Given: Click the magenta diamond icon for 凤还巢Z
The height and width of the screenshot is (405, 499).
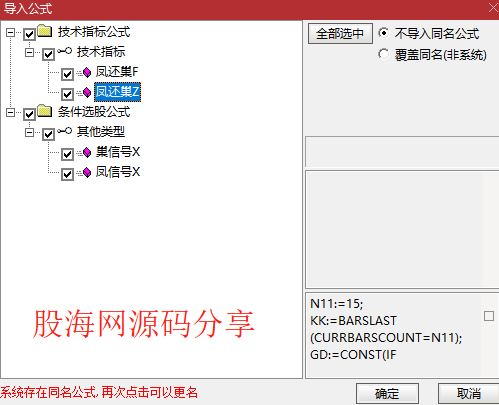Looking at the screenshot, I should pos(87,92).
